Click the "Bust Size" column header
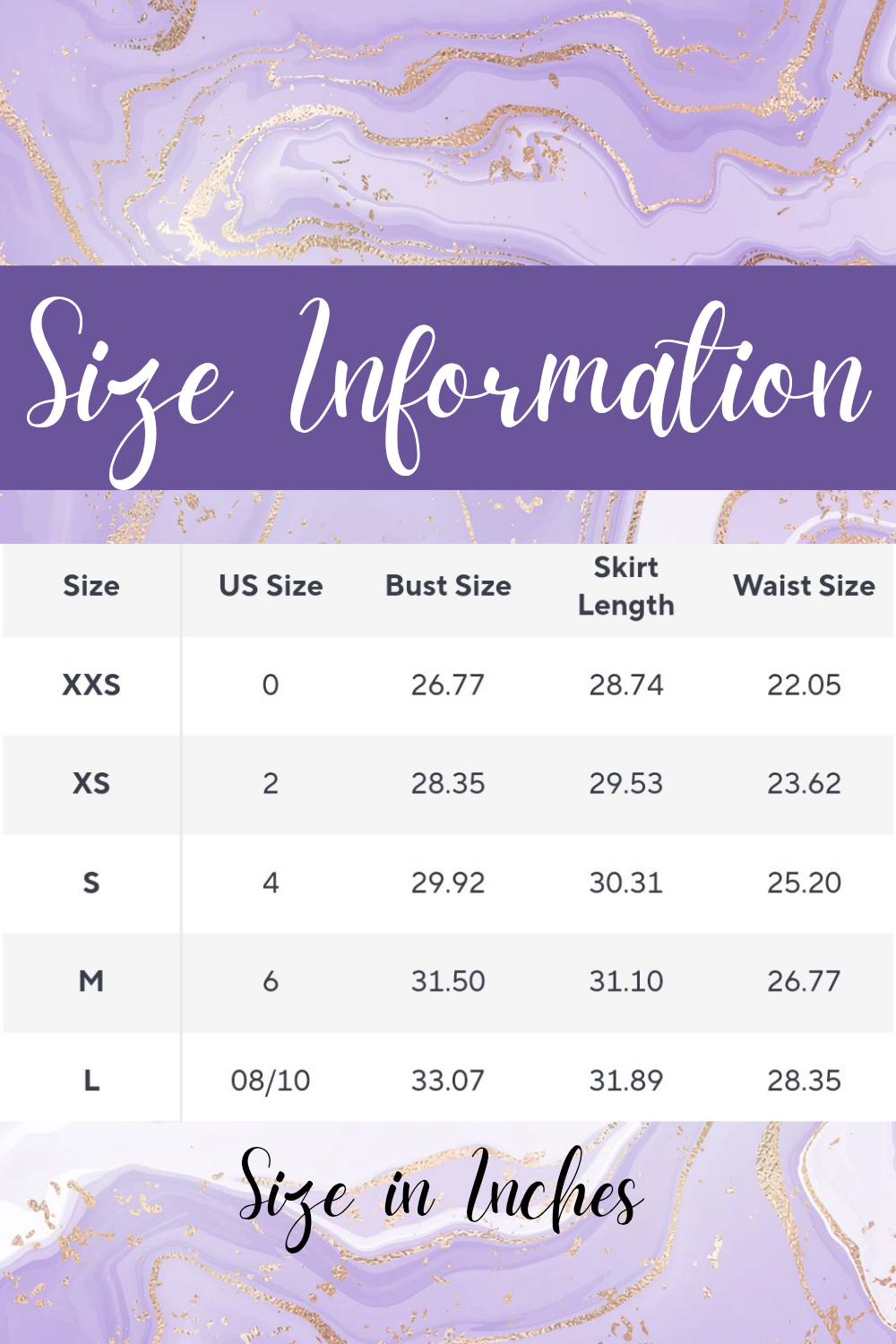This screenshot has height=1344, width=896. [x=448, y=586]
